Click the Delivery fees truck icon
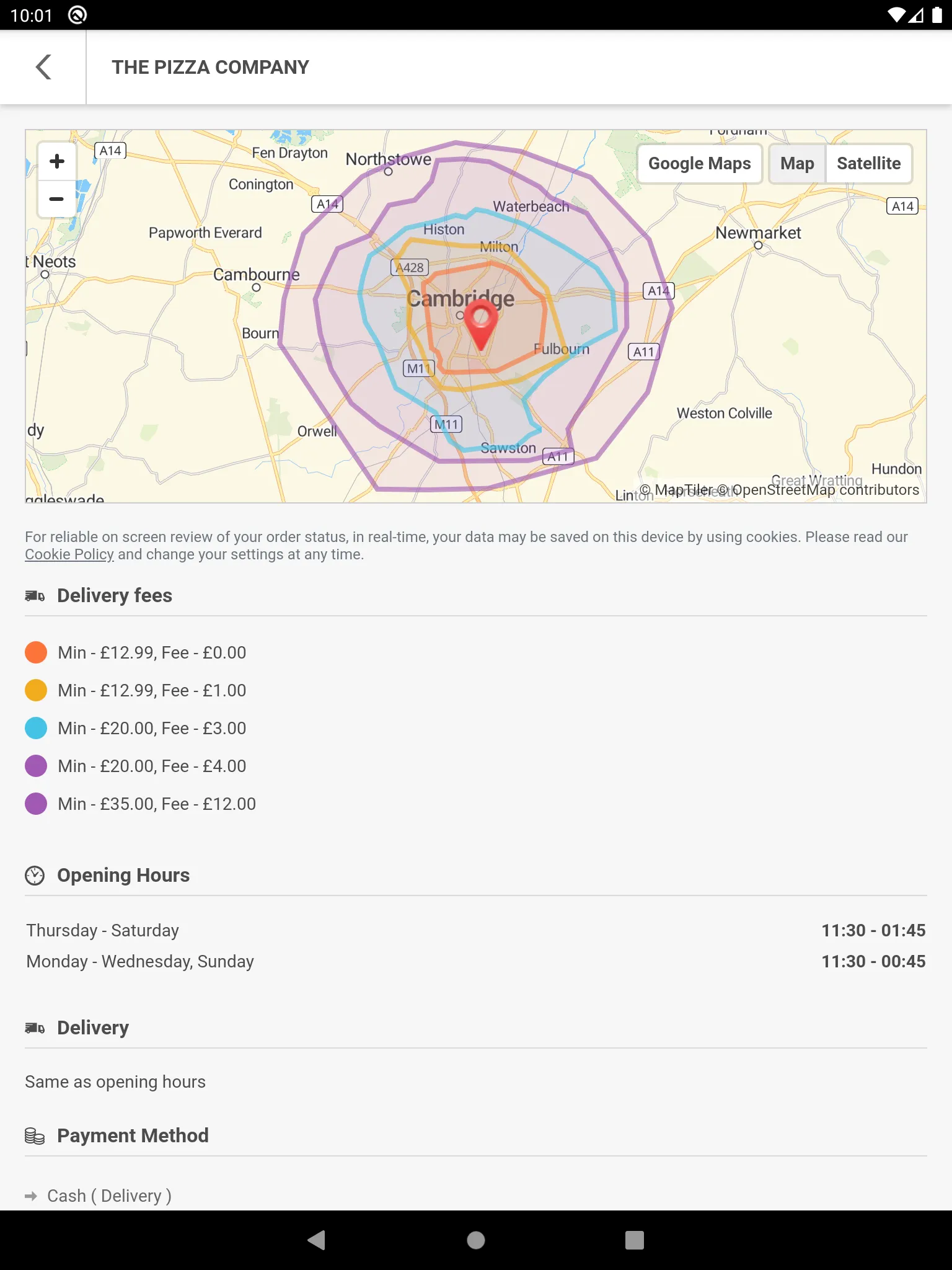The image size is (952, 1270). (35, 596)
